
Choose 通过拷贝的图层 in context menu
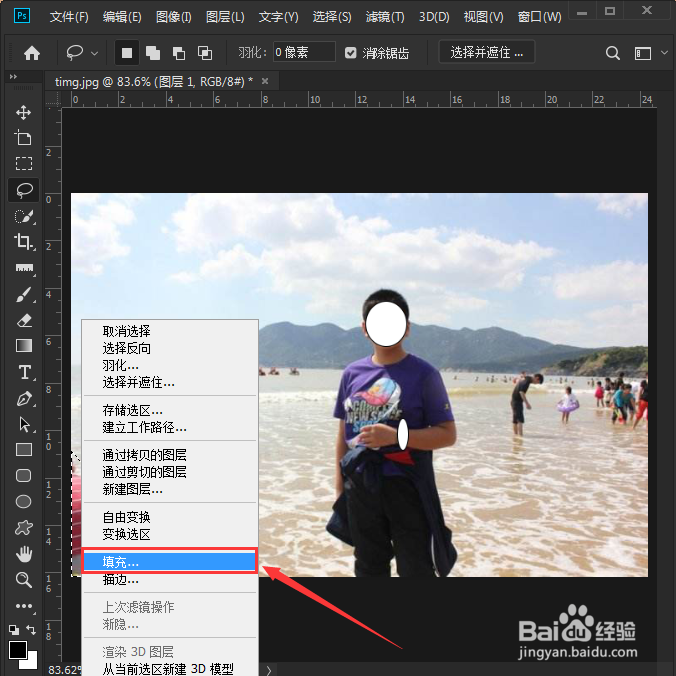[170, 455]
